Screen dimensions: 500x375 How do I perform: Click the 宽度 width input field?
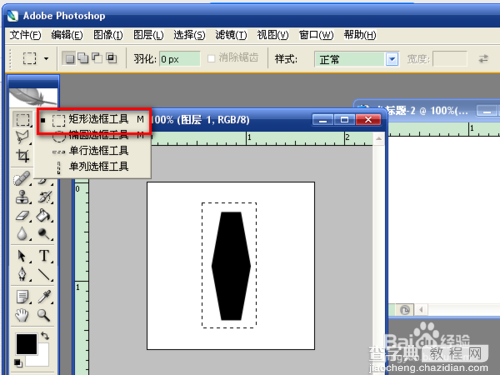(x=450, y=59)
